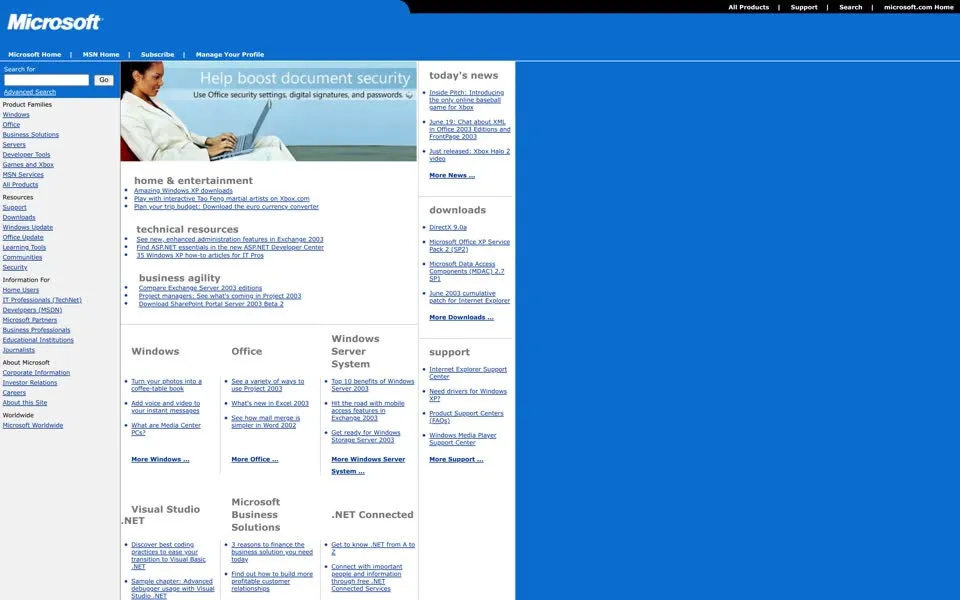Open IT Professionals (TechNet) link

(42, 300)
